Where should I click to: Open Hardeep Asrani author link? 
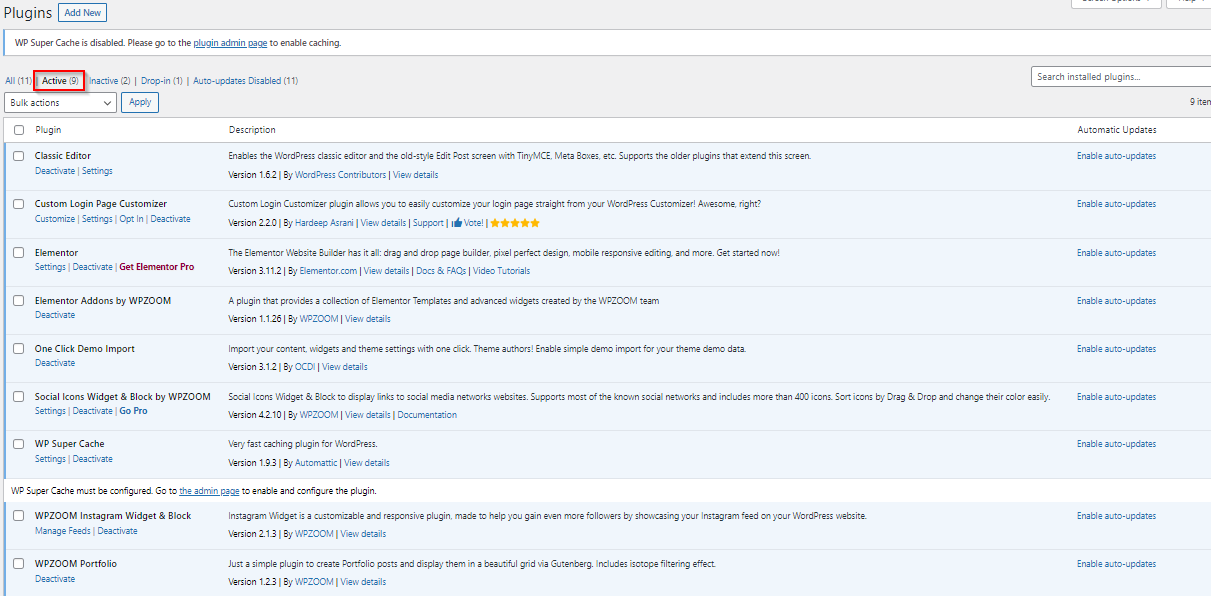click(x=324, y=223)
